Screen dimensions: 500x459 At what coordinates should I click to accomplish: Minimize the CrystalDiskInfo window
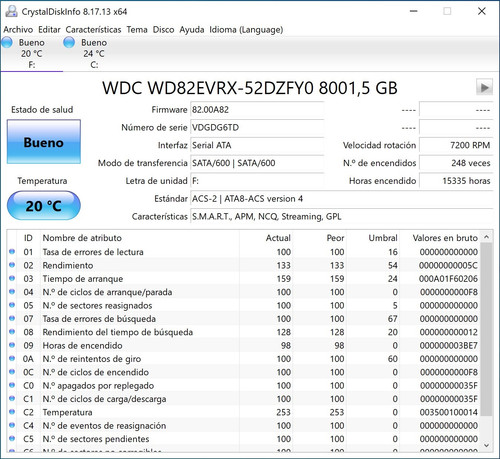click(414, 11)
